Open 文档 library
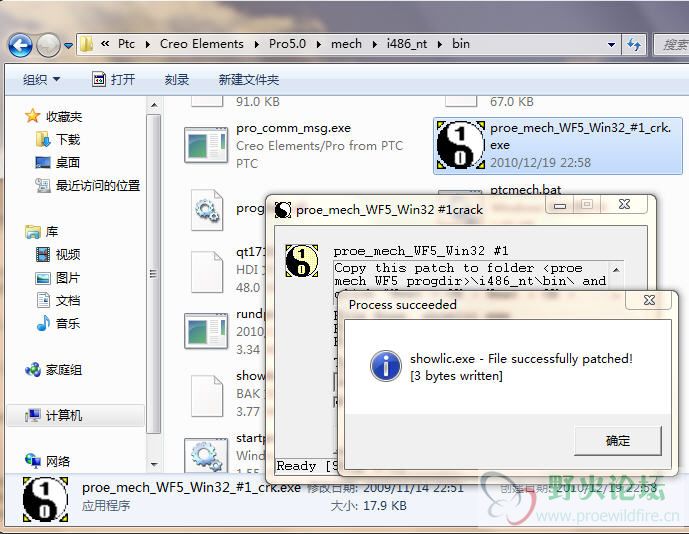The height and width of the screenshot is (534, 689). 68,300
